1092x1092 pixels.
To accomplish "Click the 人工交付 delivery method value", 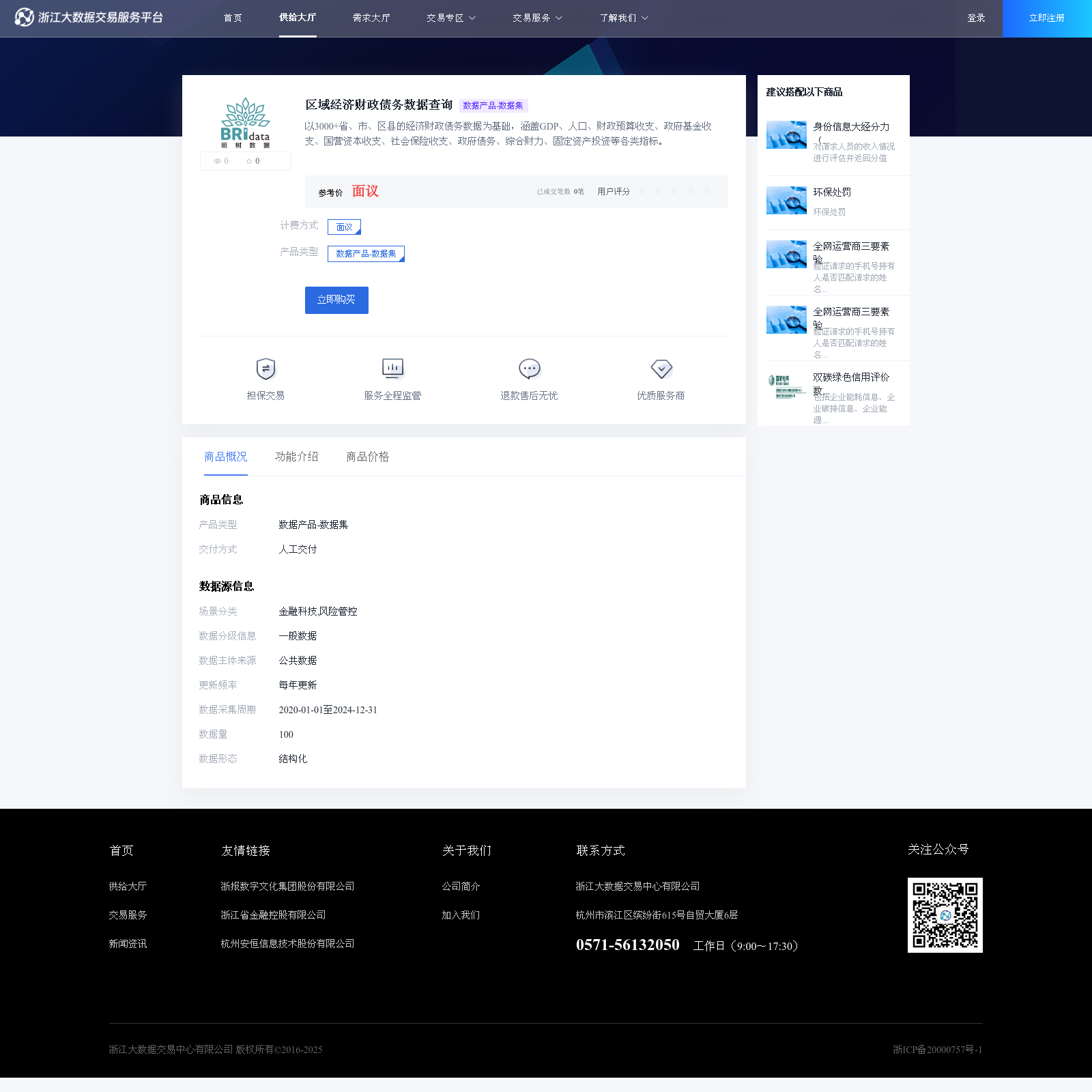I will pyautogui.click(x=298, y=549).
